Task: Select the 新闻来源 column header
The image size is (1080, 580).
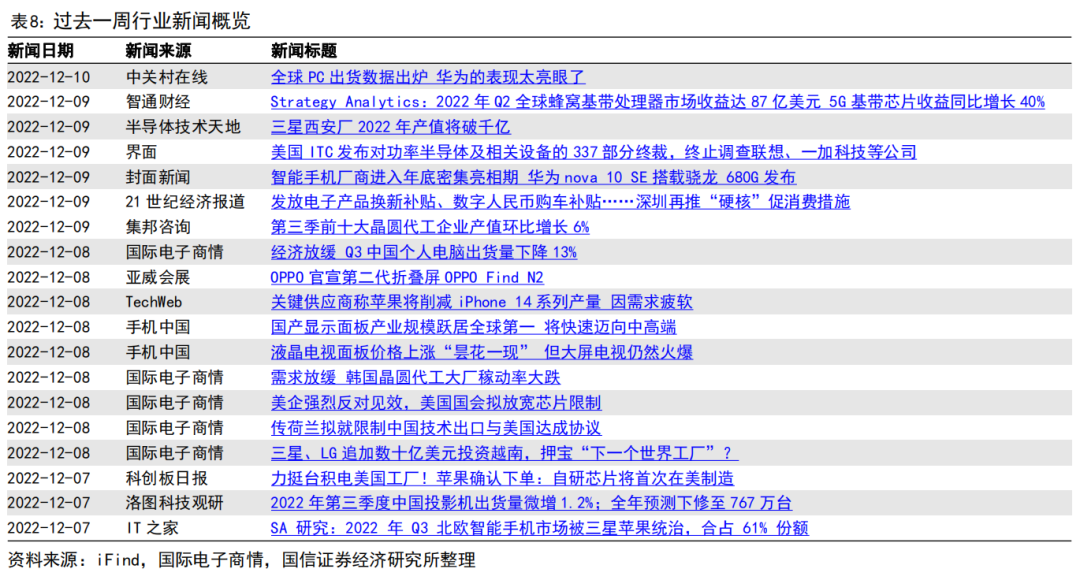Action: click(x=158, y=51)
